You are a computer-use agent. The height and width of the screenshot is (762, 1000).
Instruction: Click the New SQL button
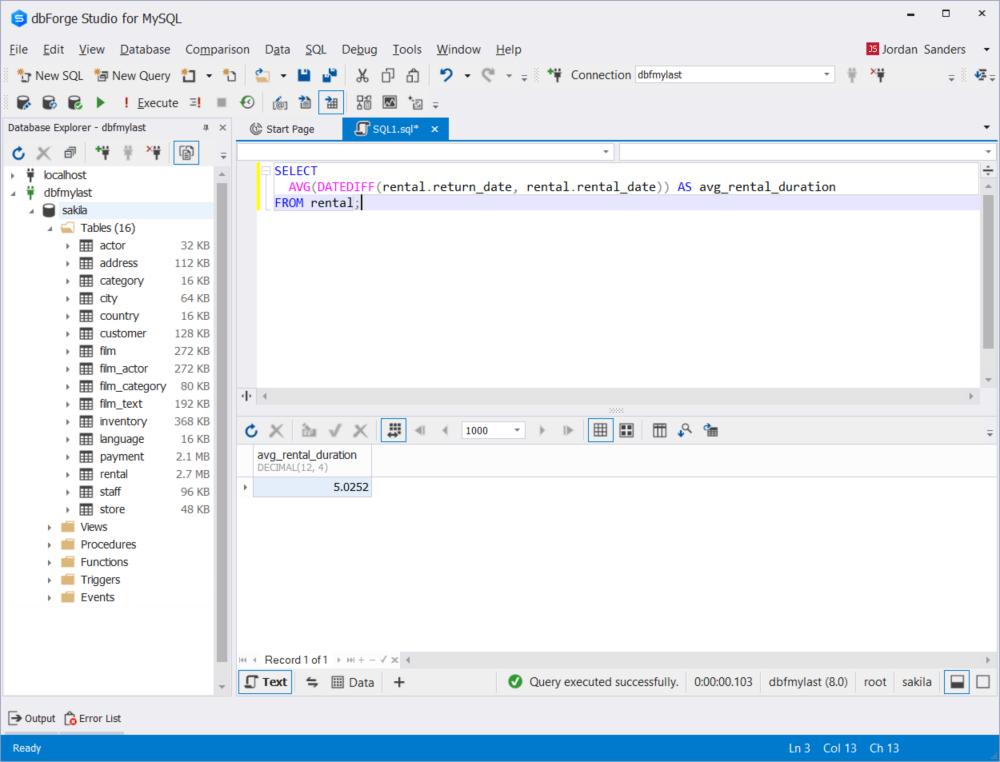click(x=50, y=75)
